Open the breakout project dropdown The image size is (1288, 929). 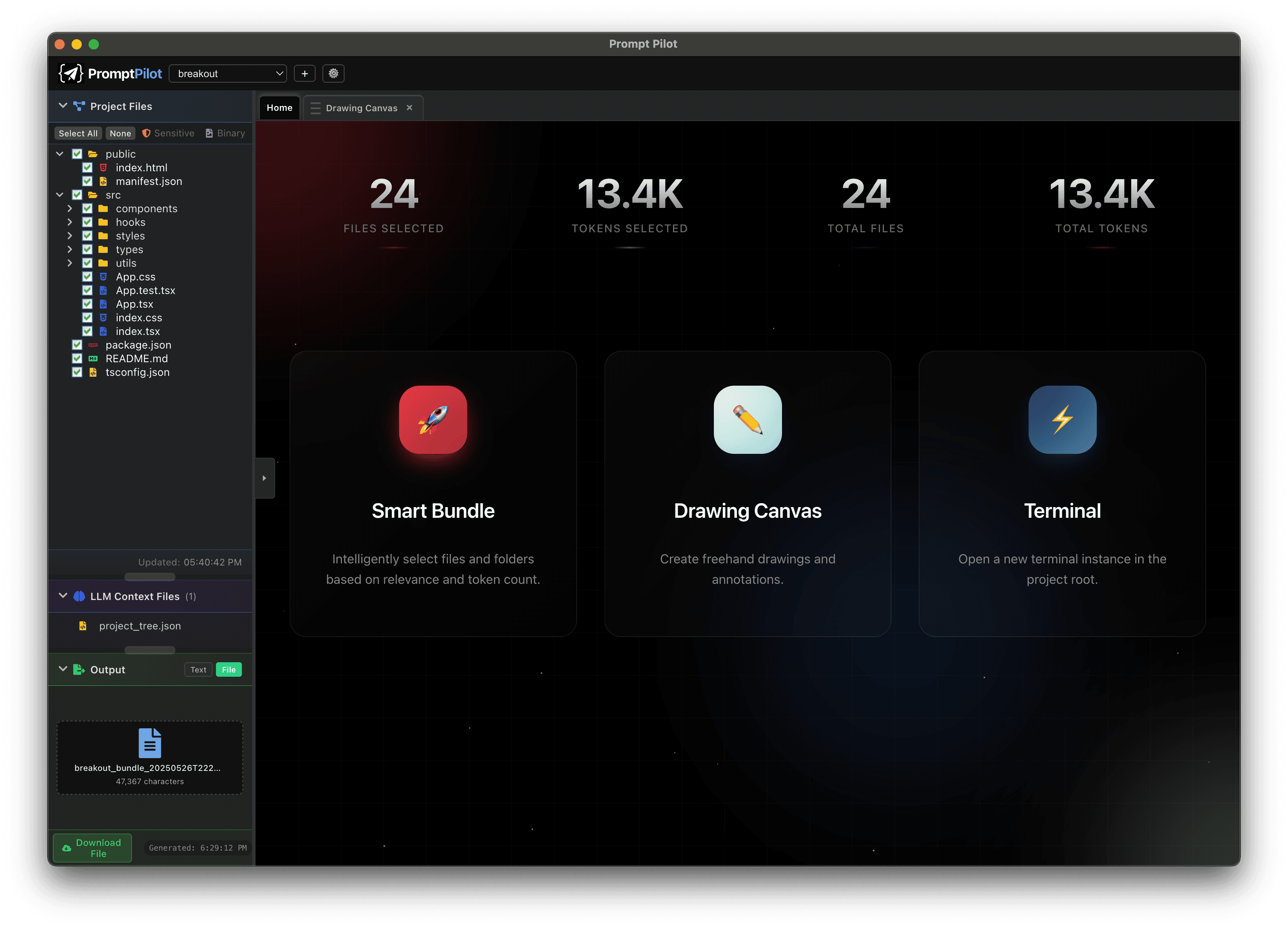click(228, 73)
